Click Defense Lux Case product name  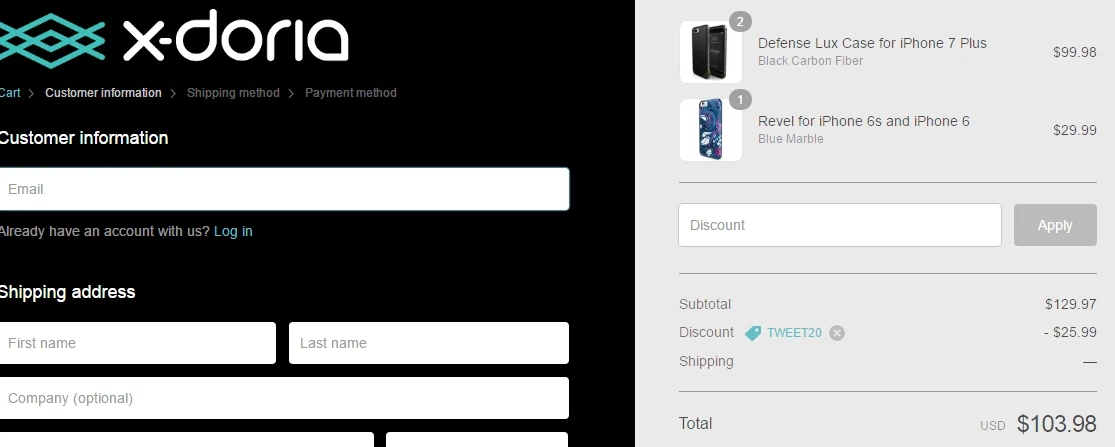point(872,43)
